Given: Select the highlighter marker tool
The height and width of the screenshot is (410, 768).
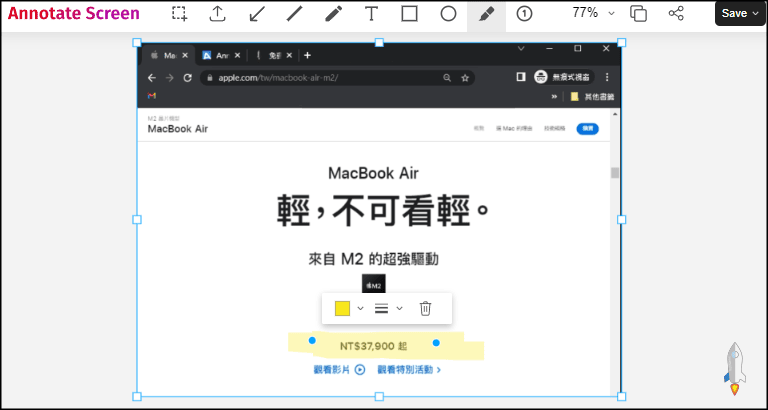Looking at the screenshot, I should [x=486, y=14].
